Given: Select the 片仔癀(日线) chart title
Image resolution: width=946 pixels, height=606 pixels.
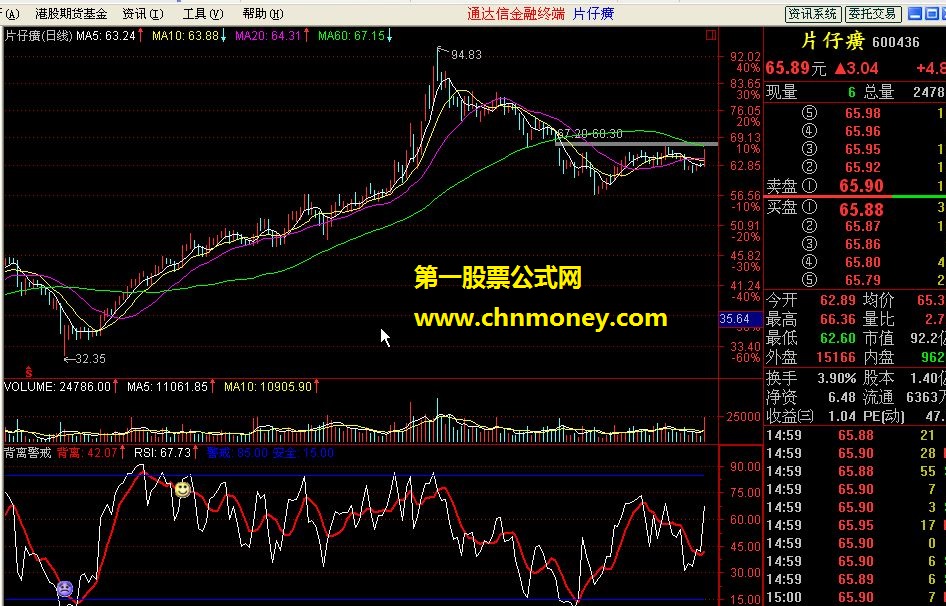Looking at the screenshot, I should (39, 36).
